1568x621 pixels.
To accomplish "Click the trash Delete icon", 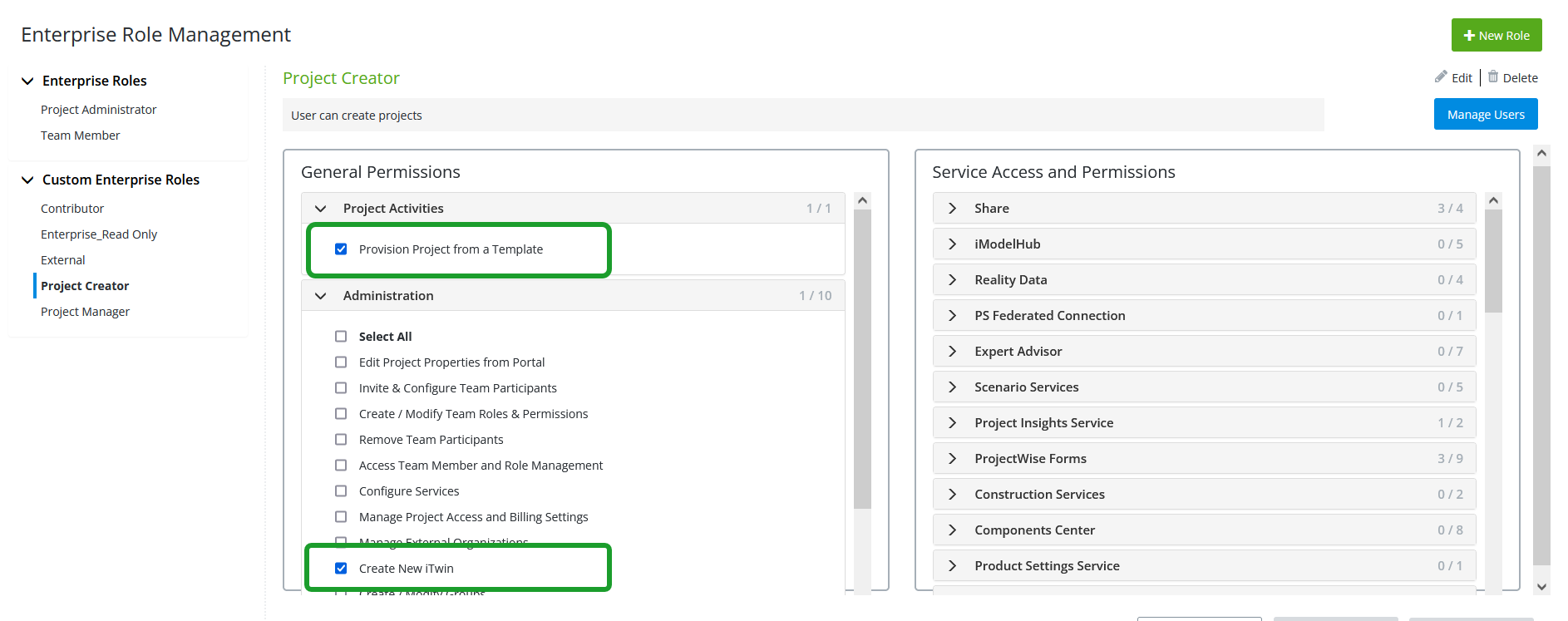I will tap(1493, 77).
